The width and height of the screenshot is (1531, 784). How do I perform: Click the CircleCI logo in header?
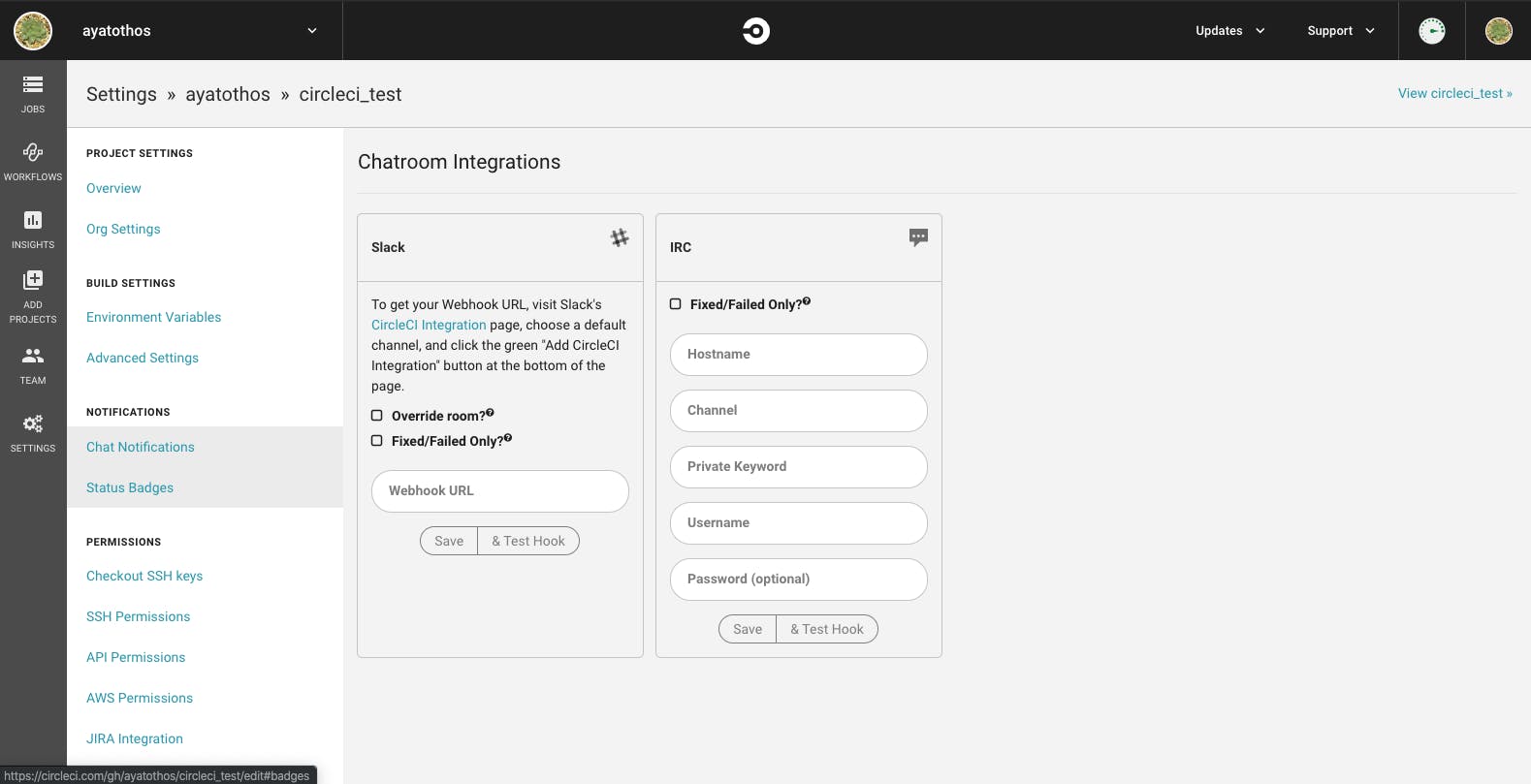(756, 31)
